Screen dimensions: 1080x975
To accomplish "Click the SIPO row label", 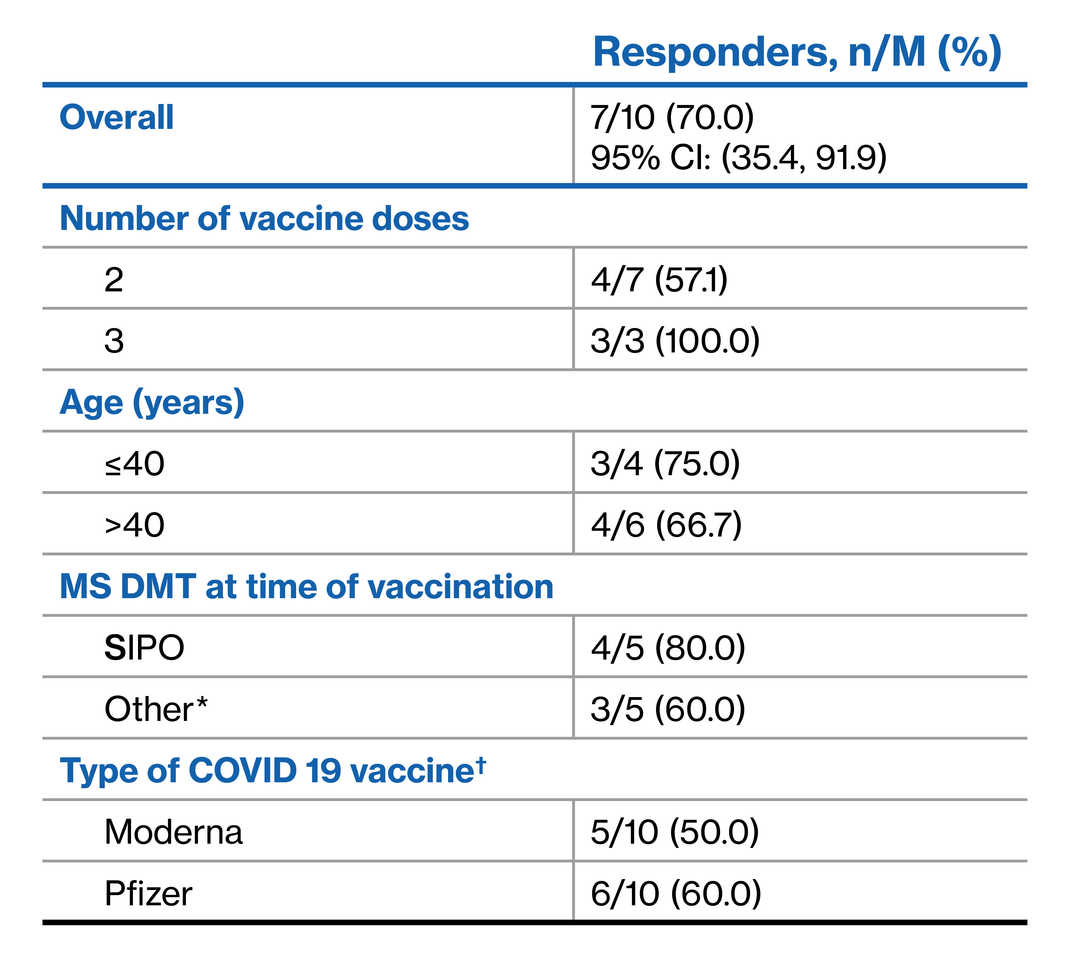I will 144,648.
